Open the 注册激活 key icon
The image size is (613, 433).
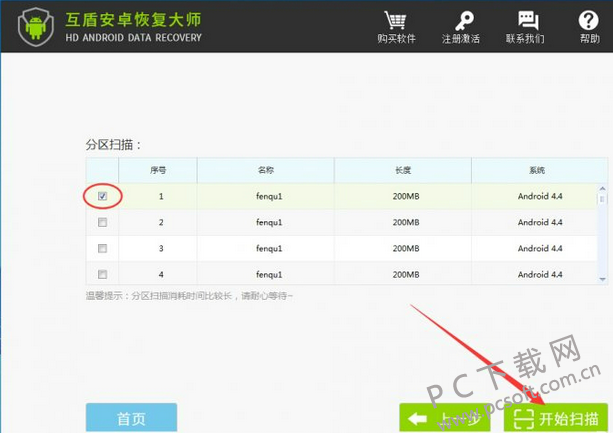tap(464, 20)
